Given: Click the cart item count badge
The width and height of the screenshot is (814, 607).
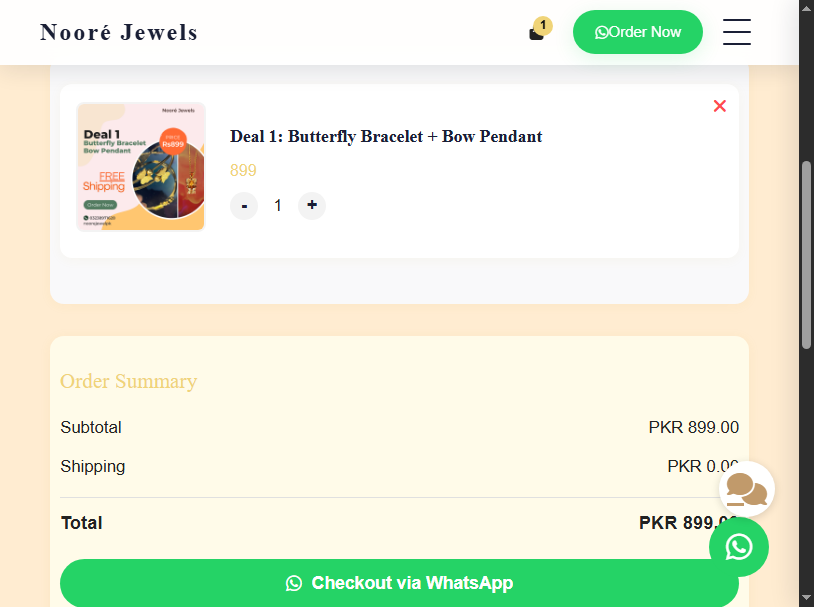Looking at the screenshot, I should point(543,25).
